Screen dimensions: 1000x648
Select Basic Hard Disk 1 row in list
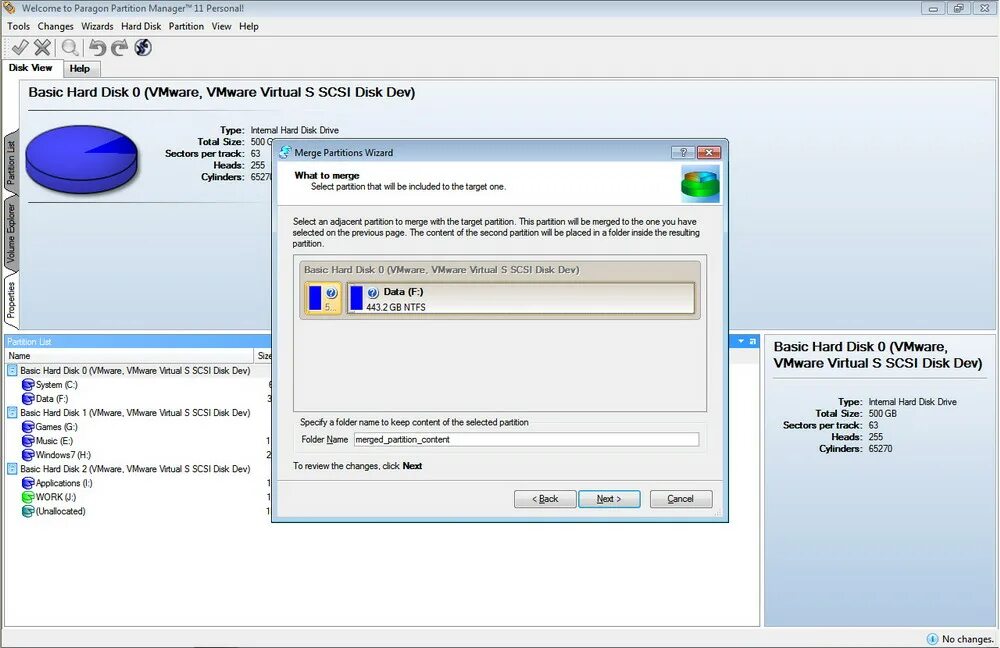click(135, 413)
